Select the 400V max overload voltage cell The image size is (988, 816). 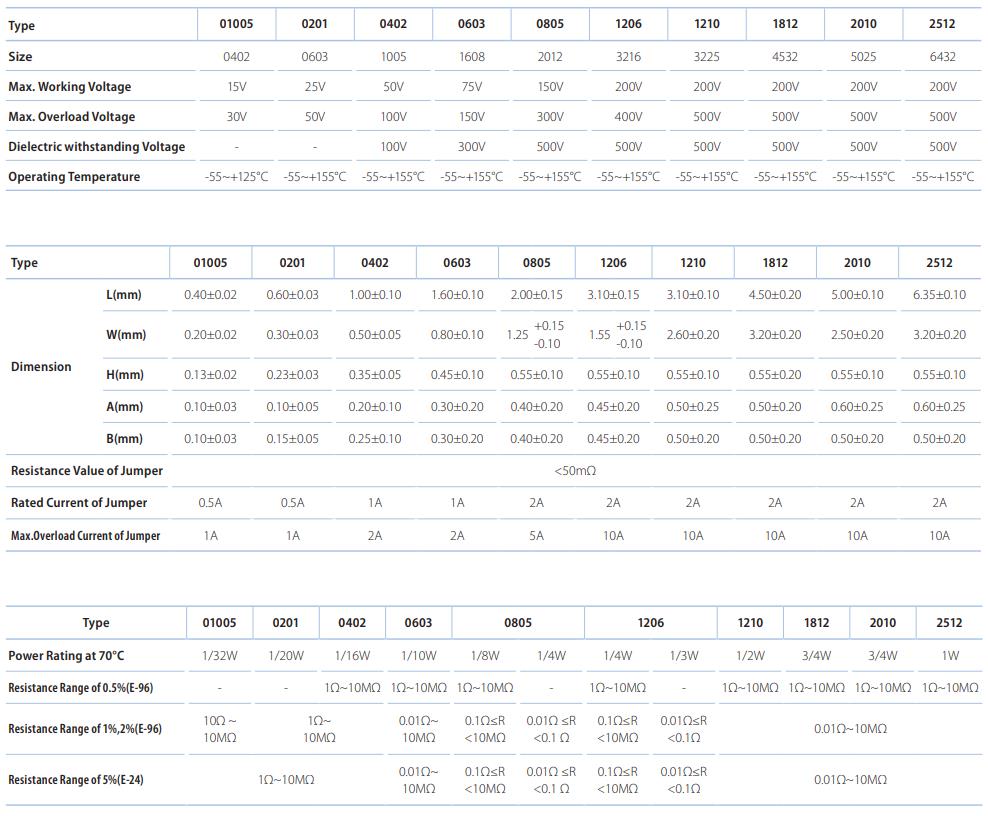(628, 117)
